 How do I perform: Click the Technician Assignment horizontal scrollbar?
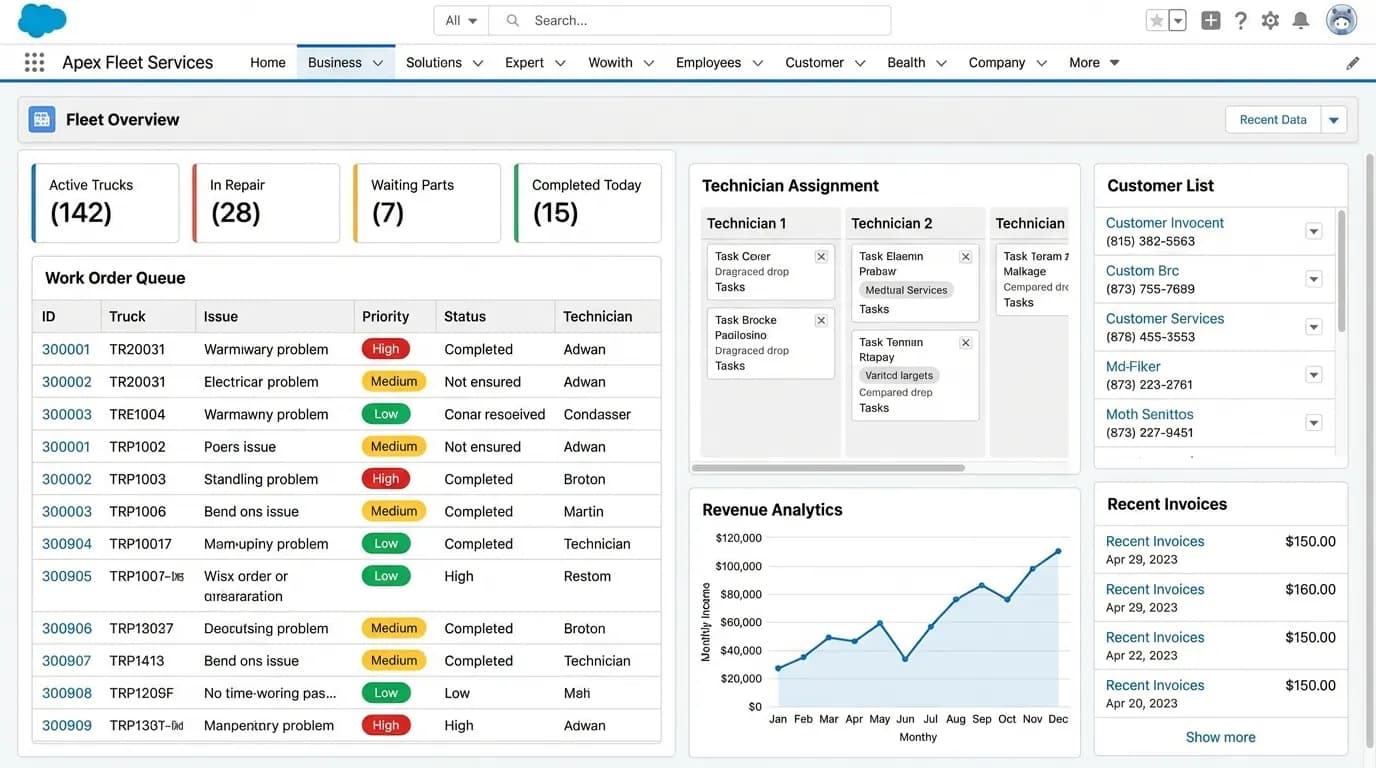coord(828,468)
